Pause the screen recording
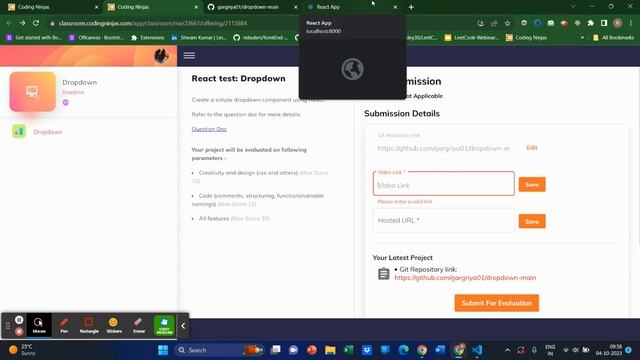 pos(19,320)
